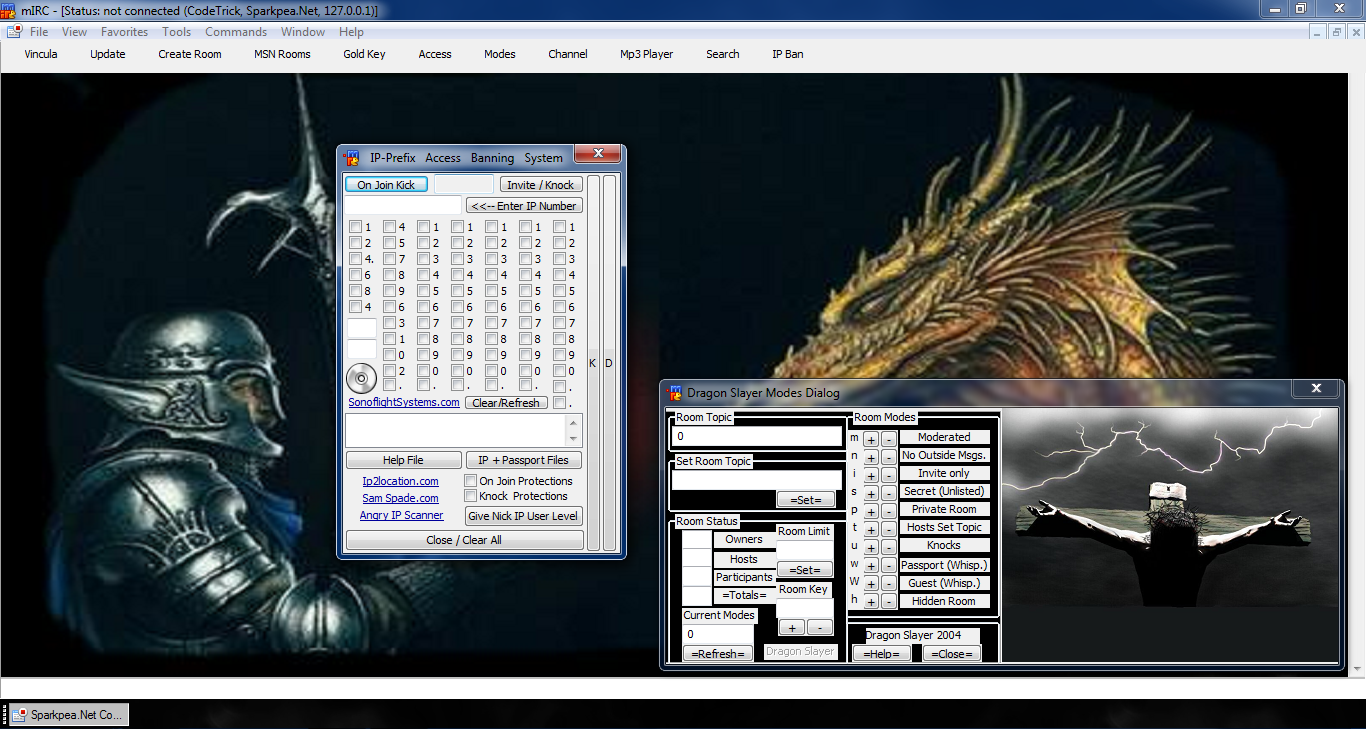
Task: Click the - button for Moderated mode
Action: [889, 439]
